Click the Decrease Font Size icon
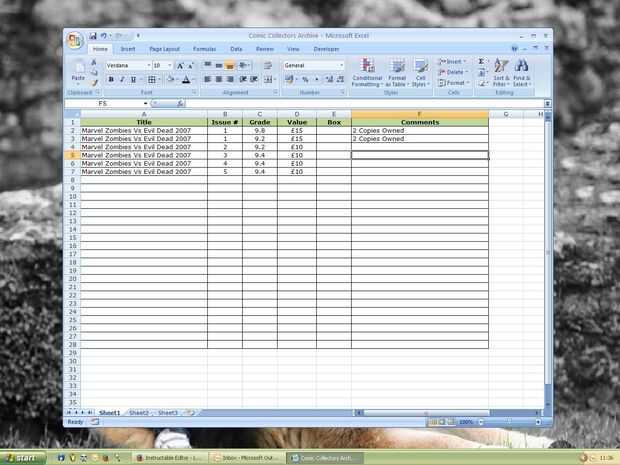 pyautogui.click(x=190, y=66)
